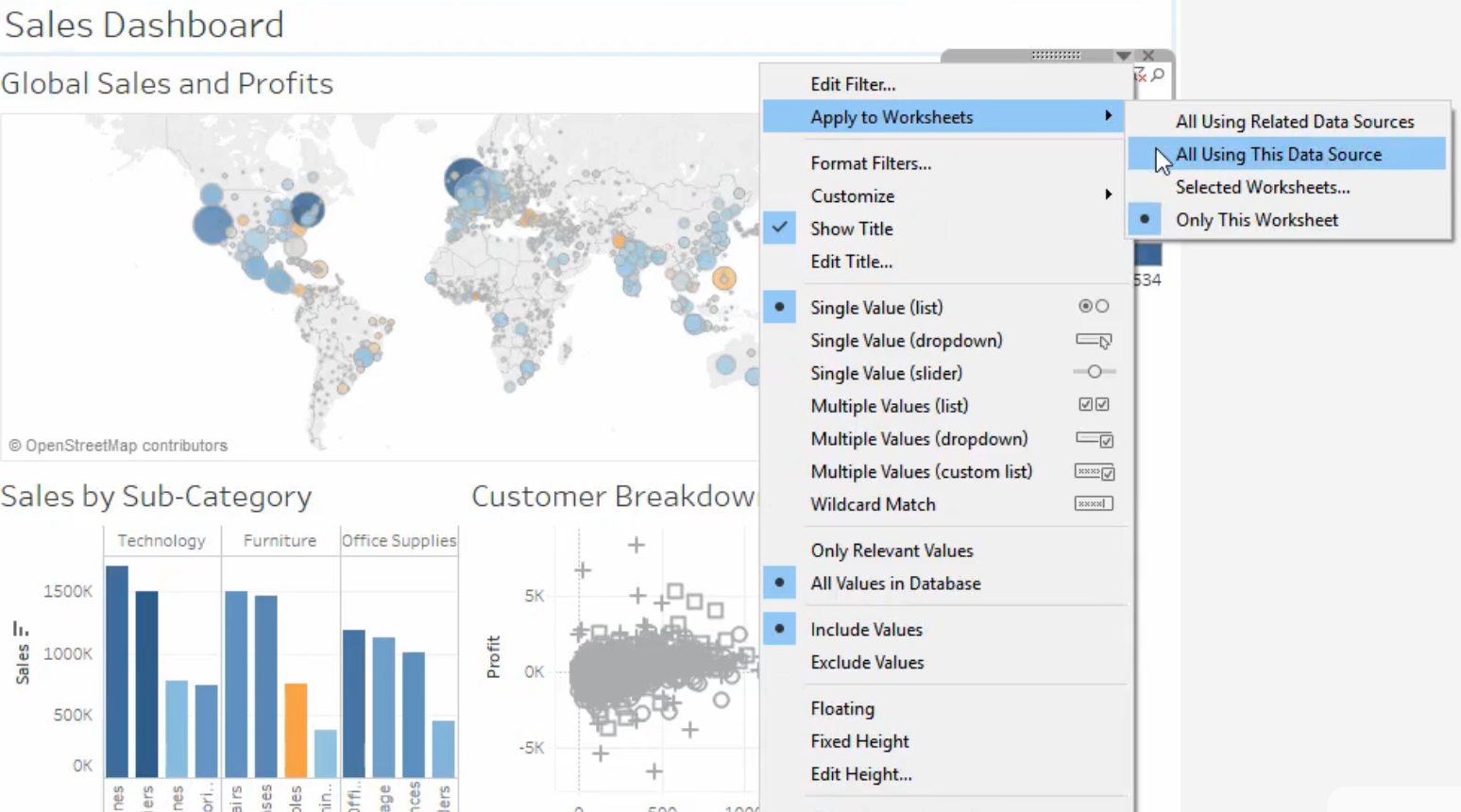Click the Sales Dashboard title
This screenshot has width=1461, height=812.
pyautogui.click(x=144, y=25)
